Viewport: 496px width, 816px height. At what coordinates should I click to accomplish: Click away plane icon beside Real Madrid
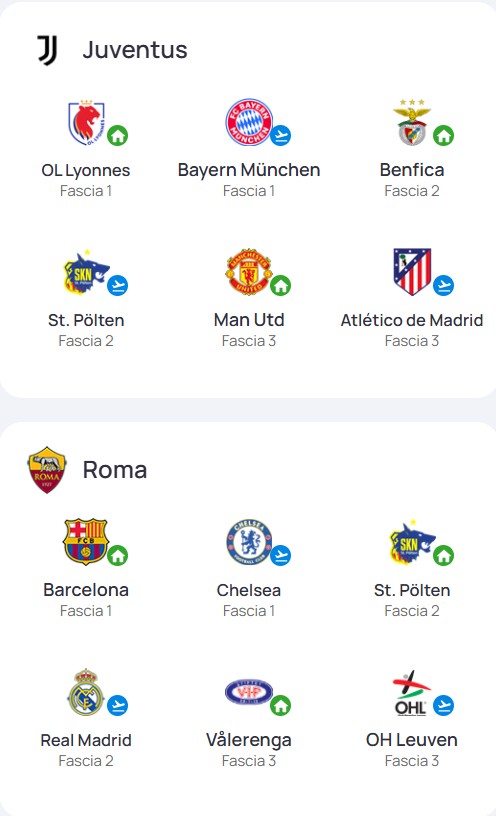pos(118,706)
